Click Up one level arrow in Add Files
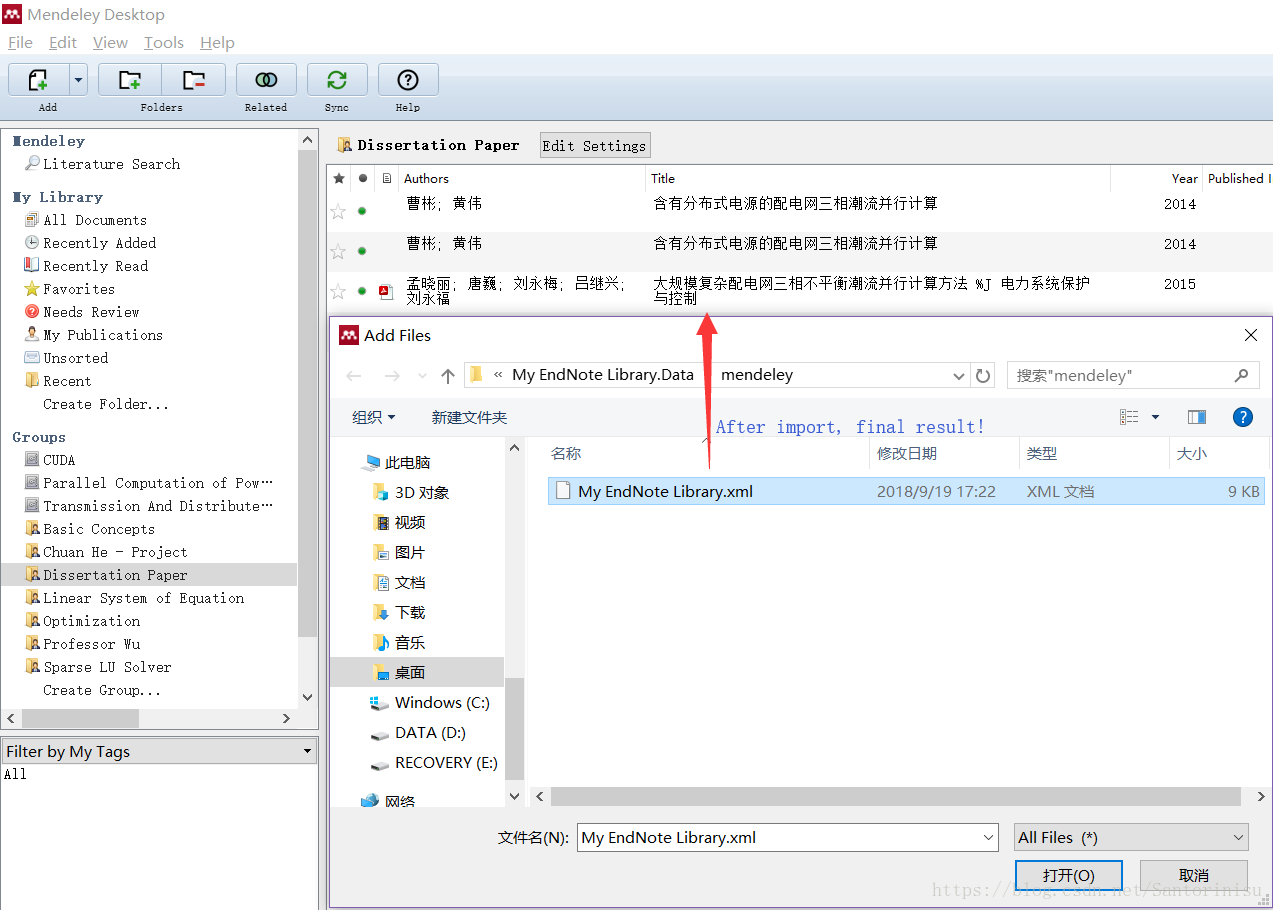This screenshot has width=1273, height=910. click(x=448, y=376)
